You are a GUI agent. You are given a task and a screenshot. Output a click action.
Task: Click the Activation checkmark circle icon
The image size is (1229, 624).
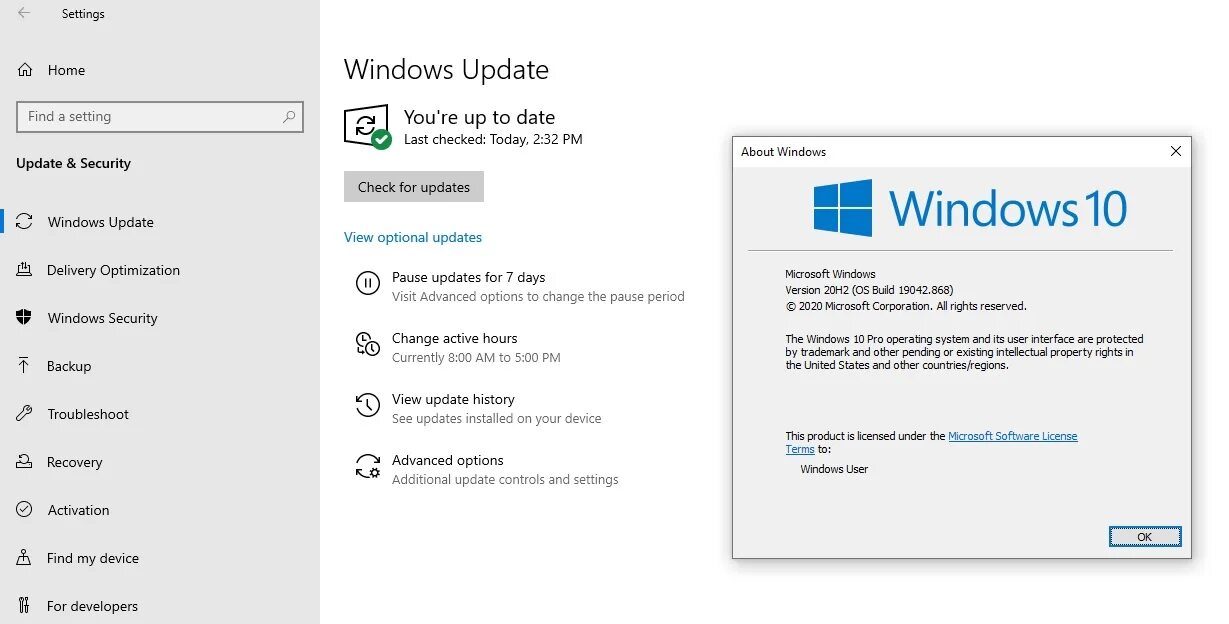tap(25, 510)
